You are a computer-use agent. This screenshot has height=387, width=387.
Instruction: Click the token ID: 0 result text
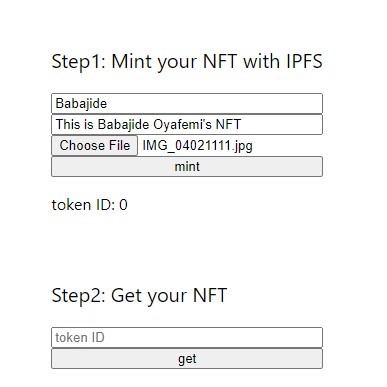(x=89, y=205)
